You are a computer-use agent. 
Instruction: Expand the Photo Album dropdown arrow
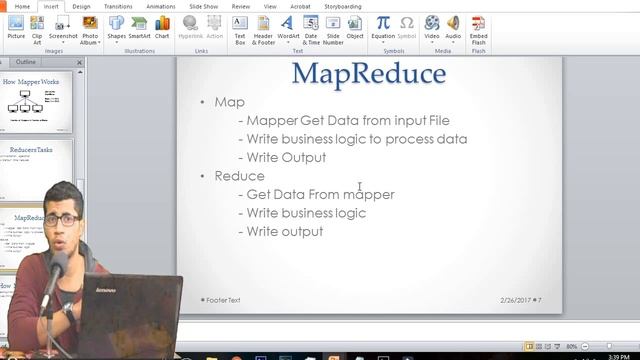coord(99,42)
